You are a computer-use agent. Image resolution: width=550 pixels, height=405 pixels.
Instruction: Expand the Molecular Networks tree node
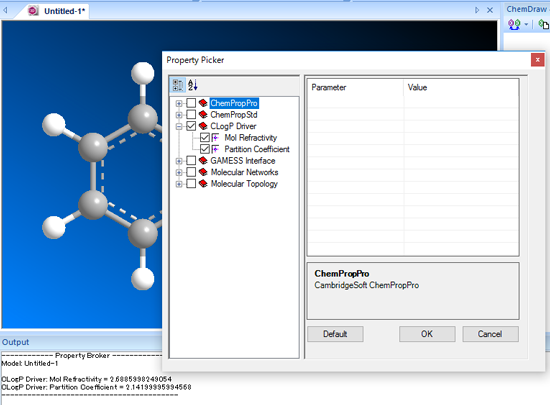[179, 173]
